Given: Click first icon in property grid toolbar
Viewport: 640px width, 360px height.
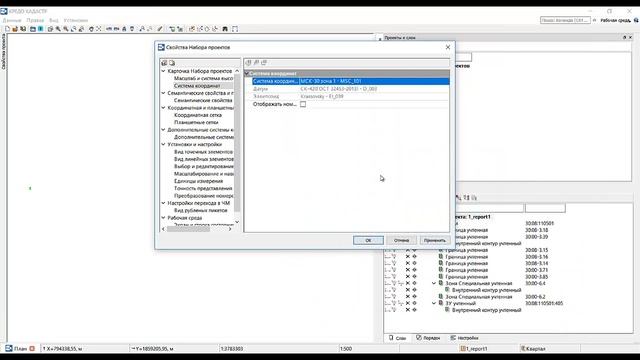Looking at the screenshot, I should [248, 62].
